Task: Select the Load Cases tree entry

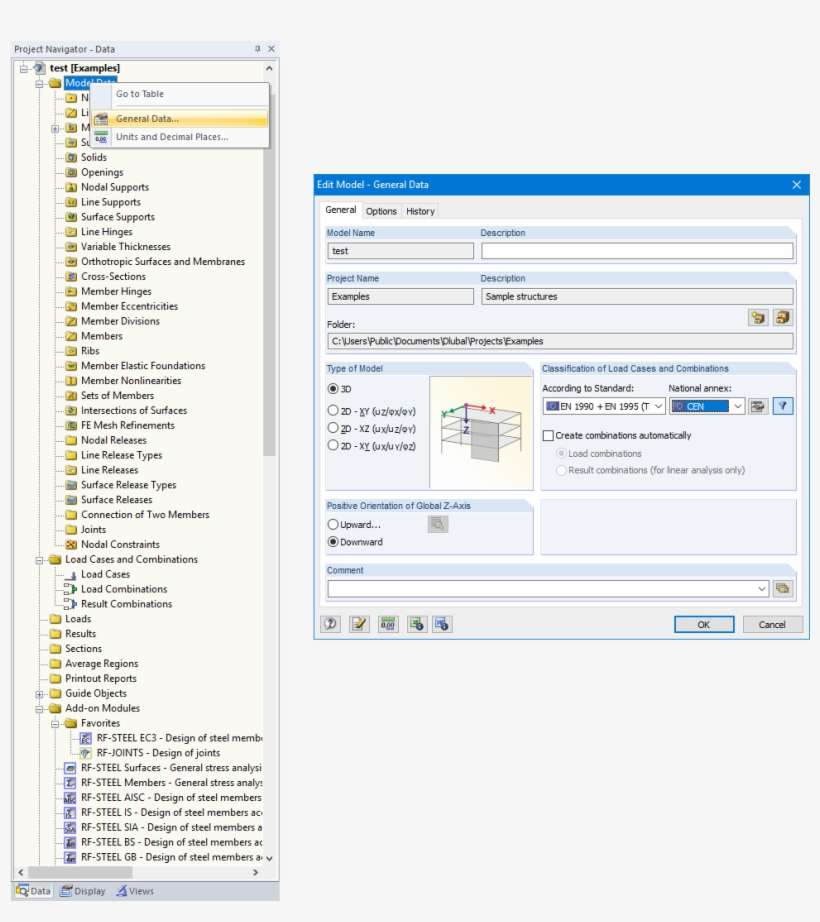Action: coord(106,574)
